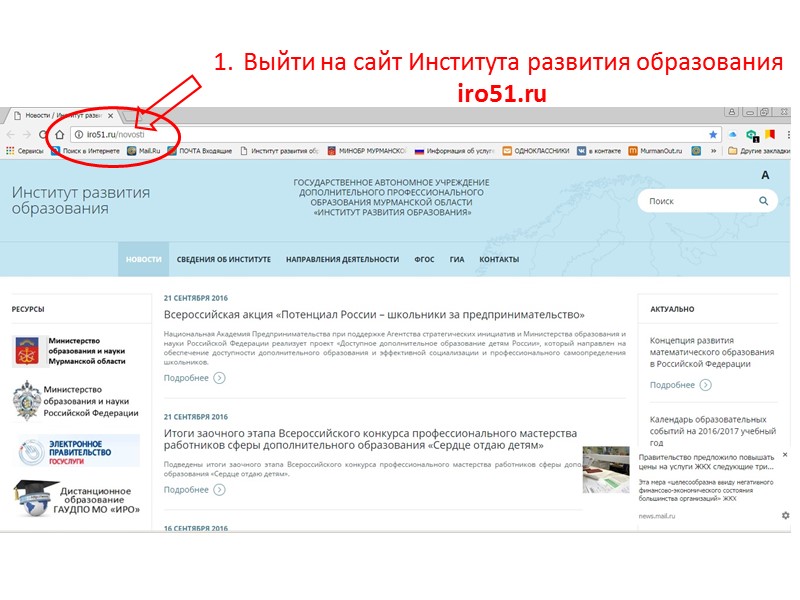Open the Сервисы apps bookmark

point(24,151)
